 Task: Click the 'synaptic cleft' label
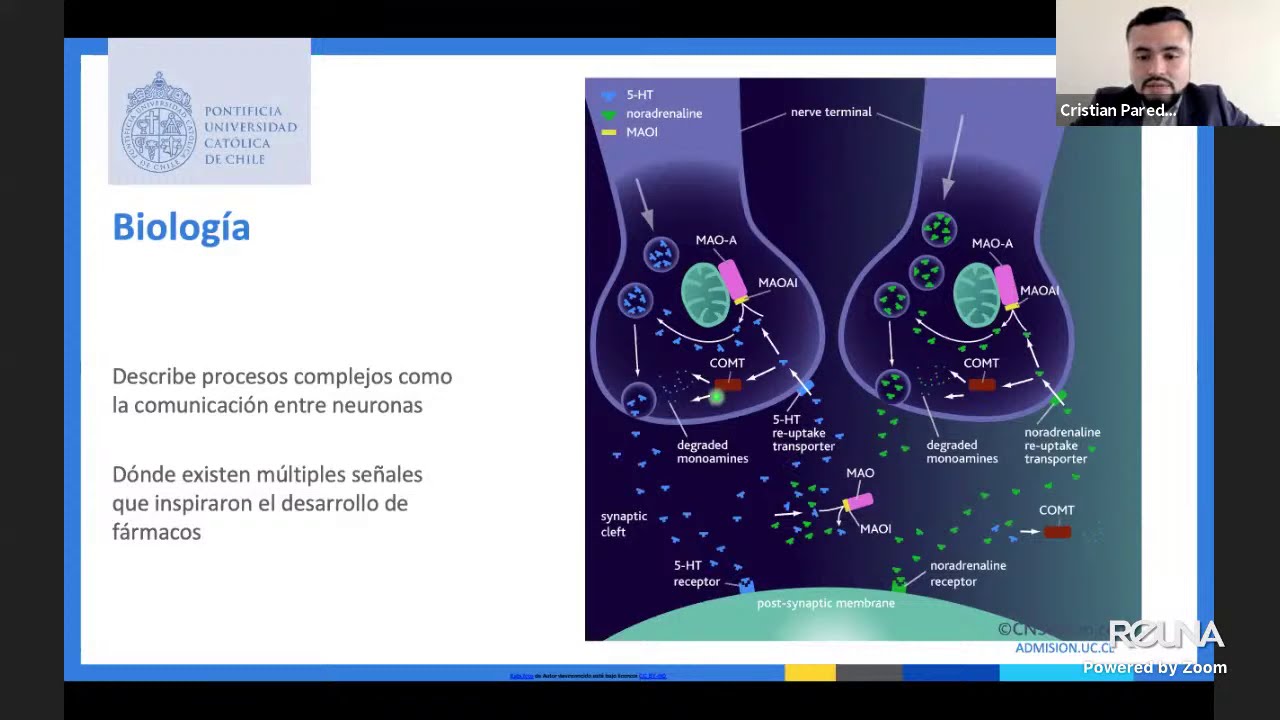point(624,524)
